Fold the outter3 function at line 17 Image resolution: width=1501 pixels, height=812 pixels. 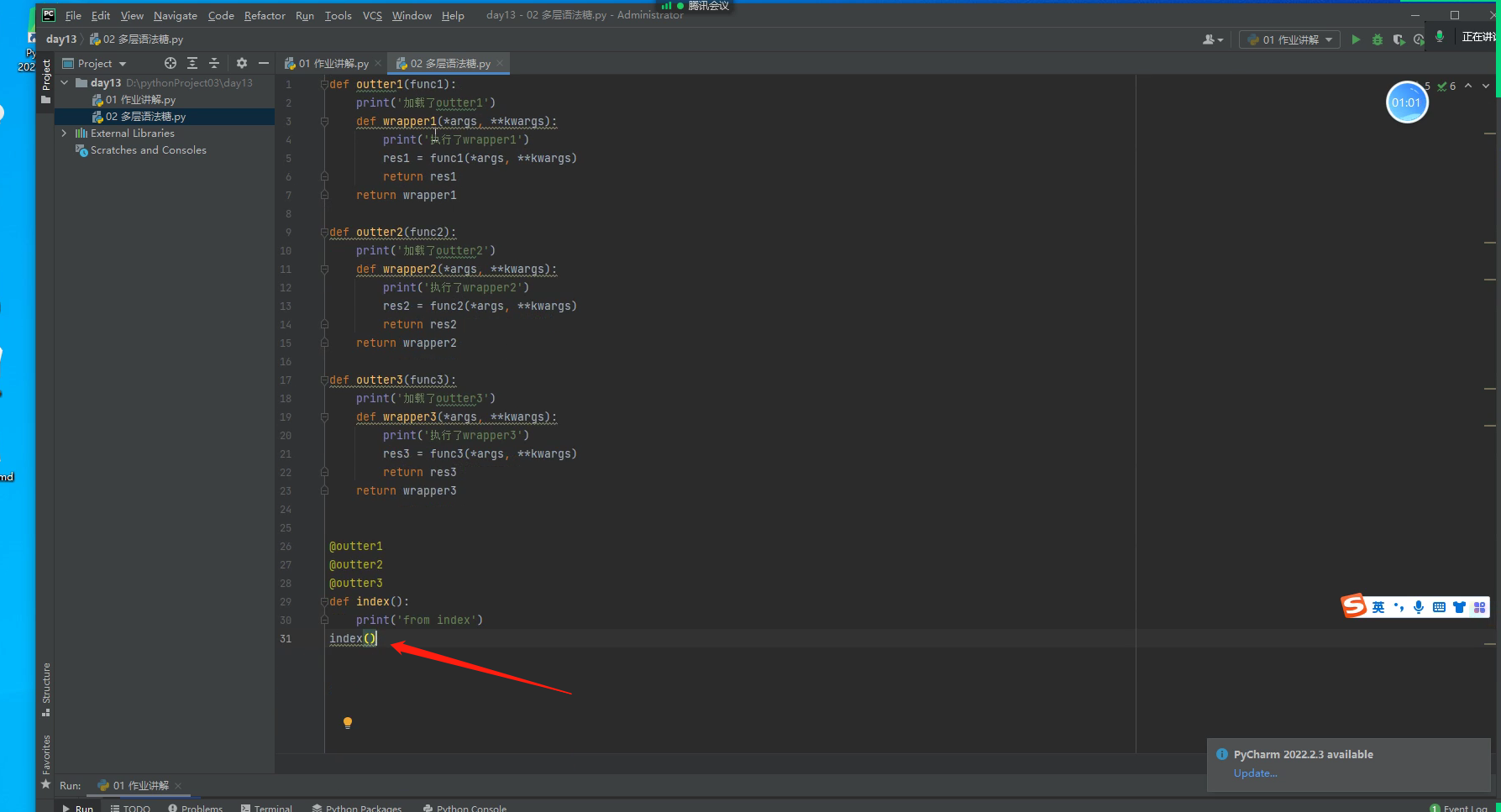click(324, 380)
